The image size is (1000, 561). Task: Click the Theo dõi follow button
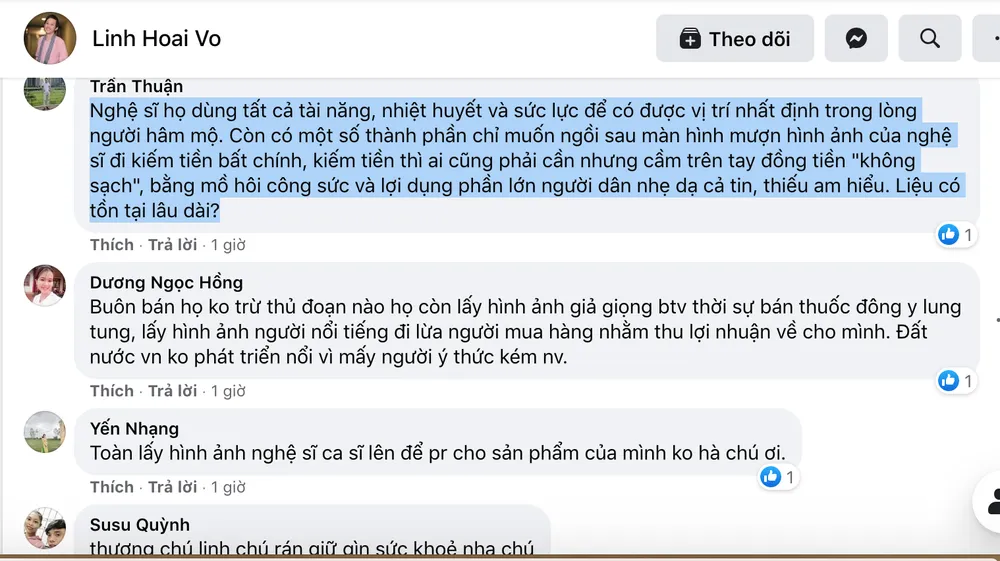(x=734, y=39)
